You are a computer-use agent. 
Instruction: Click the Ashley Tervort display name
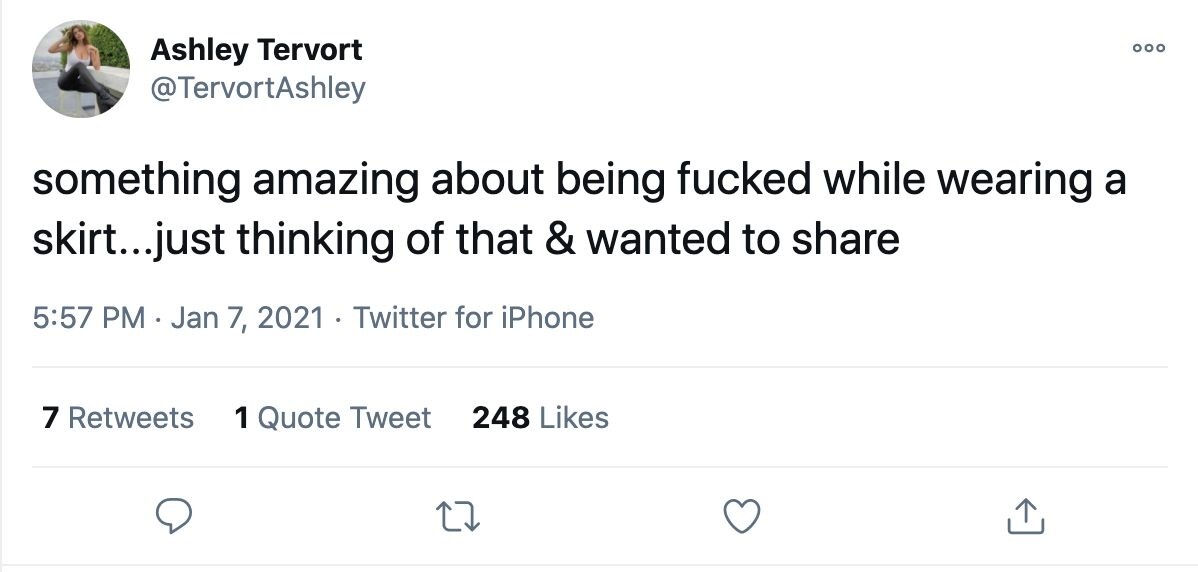[x=256, y=49]
